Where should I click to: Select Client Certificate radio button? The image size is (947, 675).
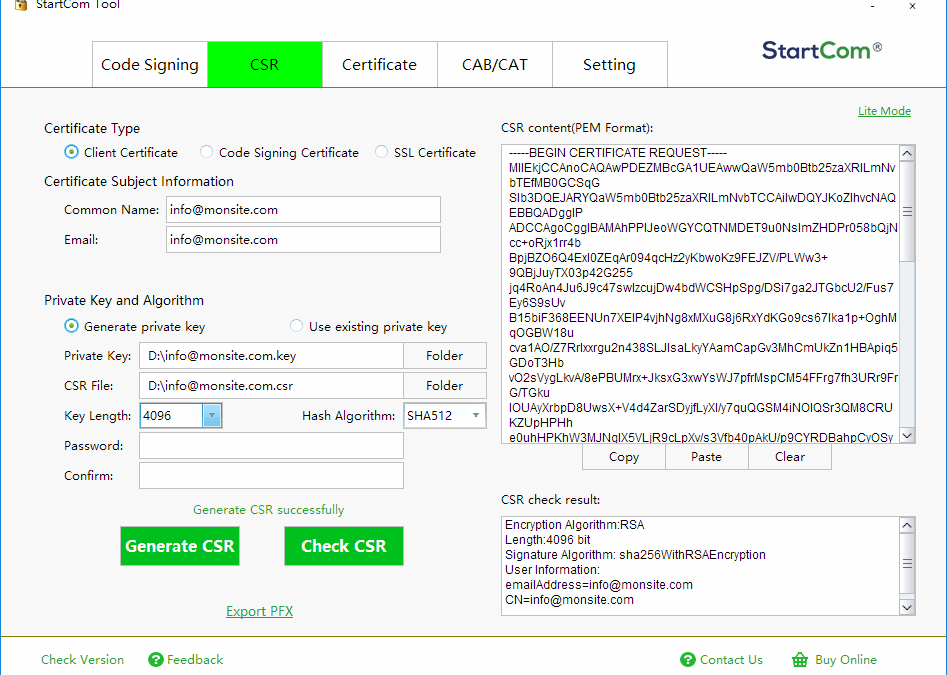click(x=71, y=152)
